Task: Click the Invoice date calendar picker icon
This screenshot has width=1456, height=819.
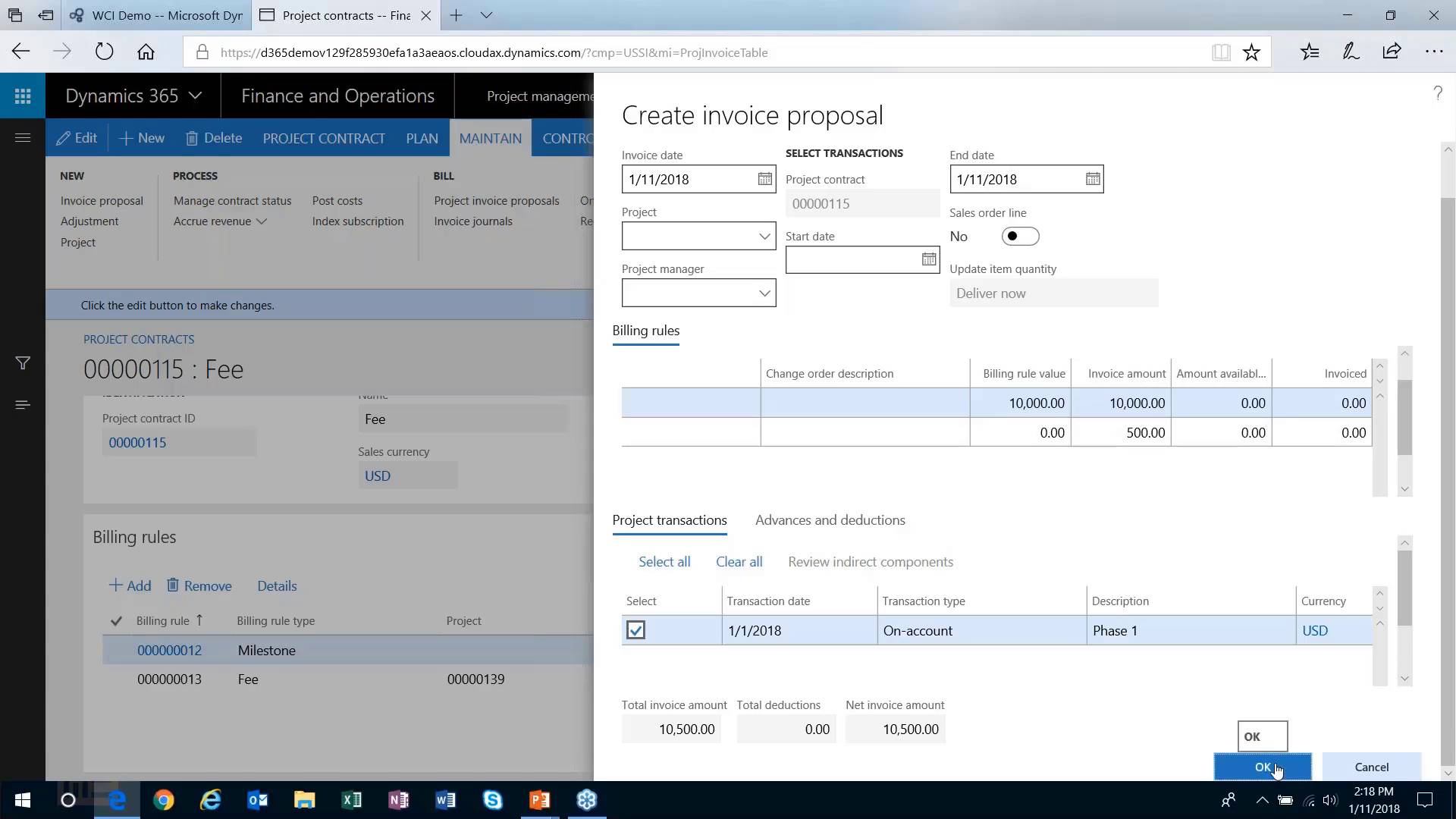Action: coord(764,179)
